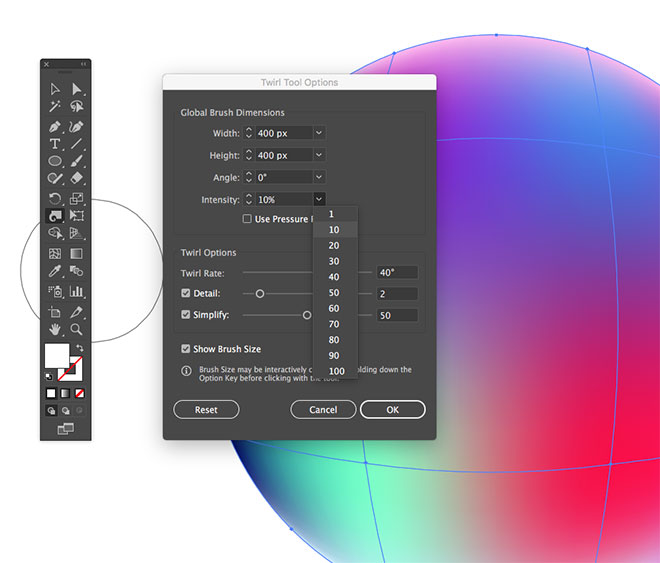This screenshot has height=563, width=660.
Task: Select 100 in the Intensity list
Action: (336, 372)
